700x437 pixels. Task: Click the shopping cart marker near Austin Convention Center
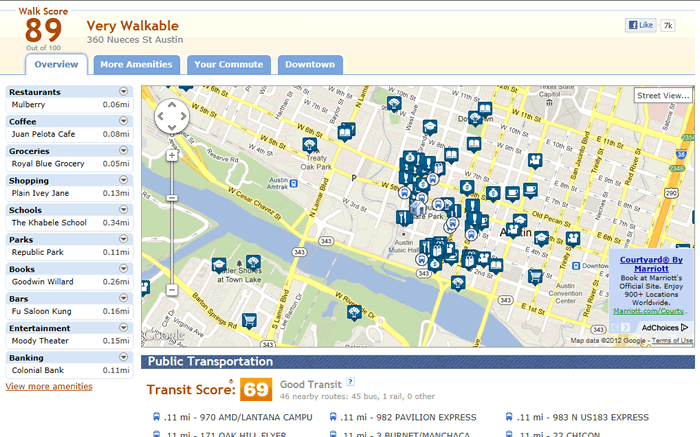(x=535, y=277)
